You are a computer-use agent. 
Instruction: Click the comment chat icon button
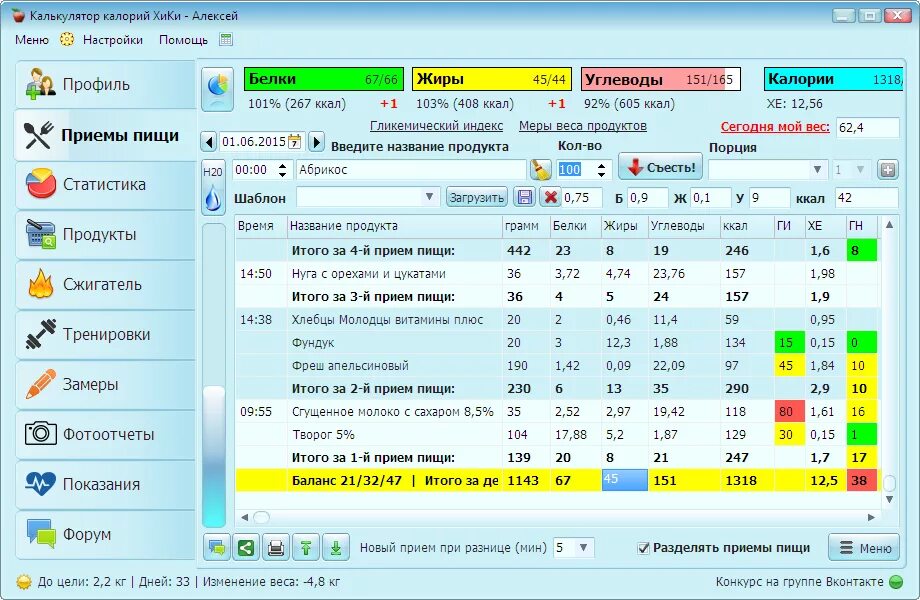(x=217, y=548)
